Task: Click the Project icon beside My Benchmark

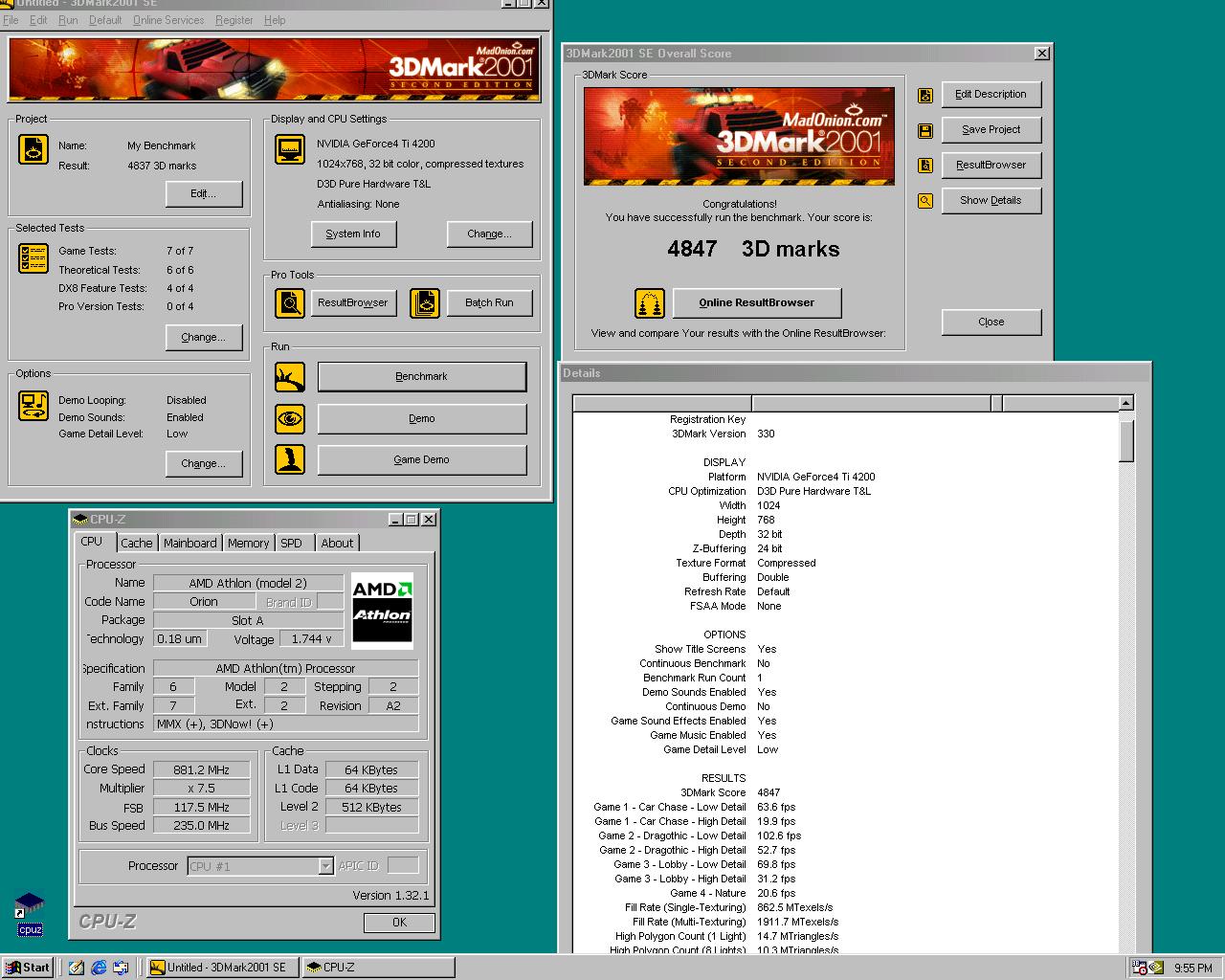Action: [33, 150]
